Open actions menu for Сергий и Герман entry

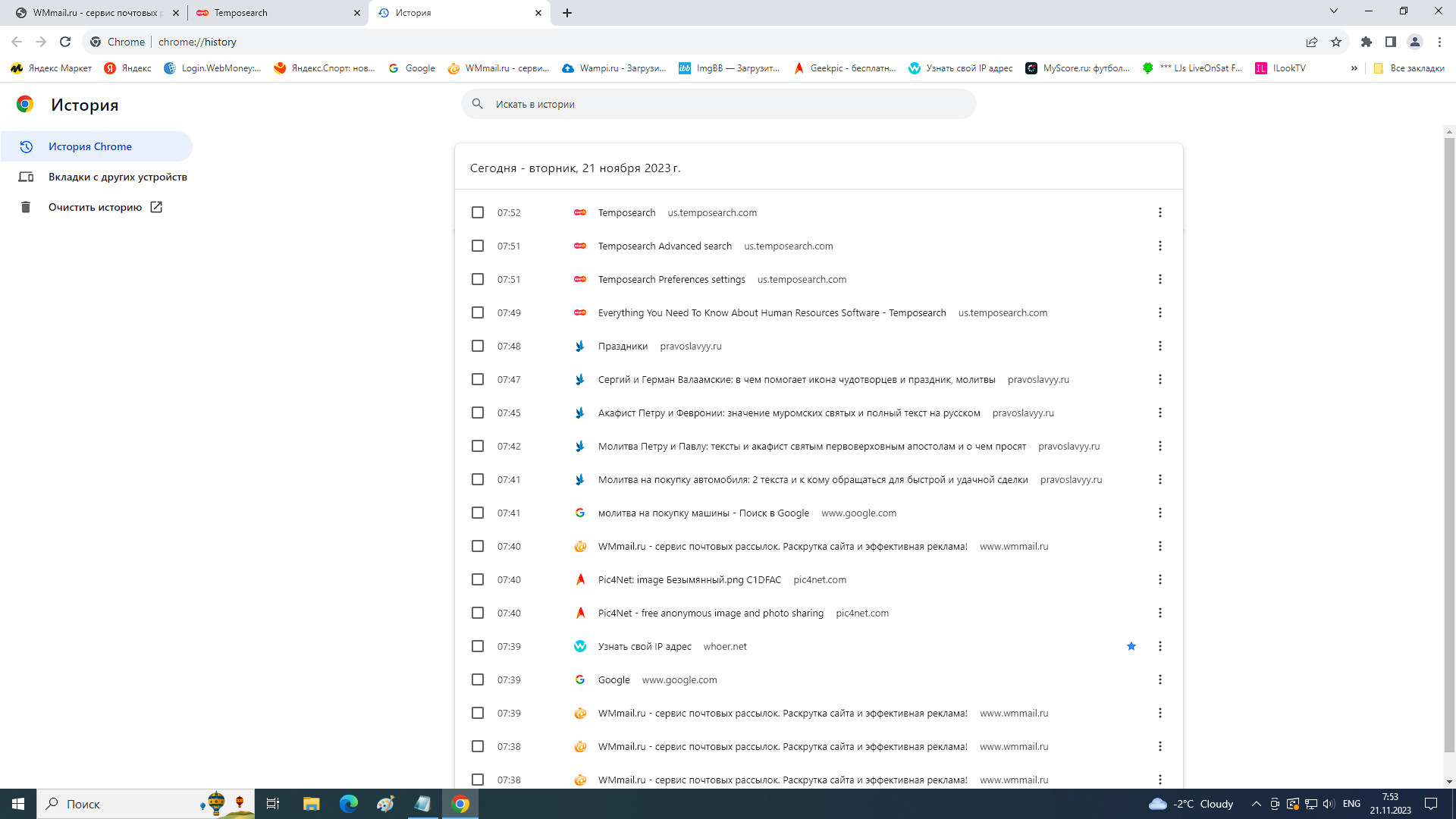point(1159,379)
